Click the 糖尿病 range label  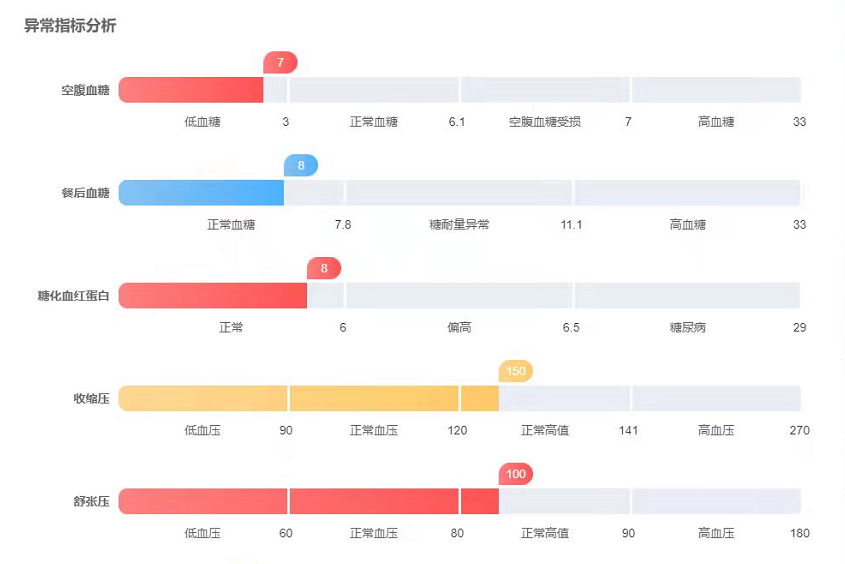(688, 328)
